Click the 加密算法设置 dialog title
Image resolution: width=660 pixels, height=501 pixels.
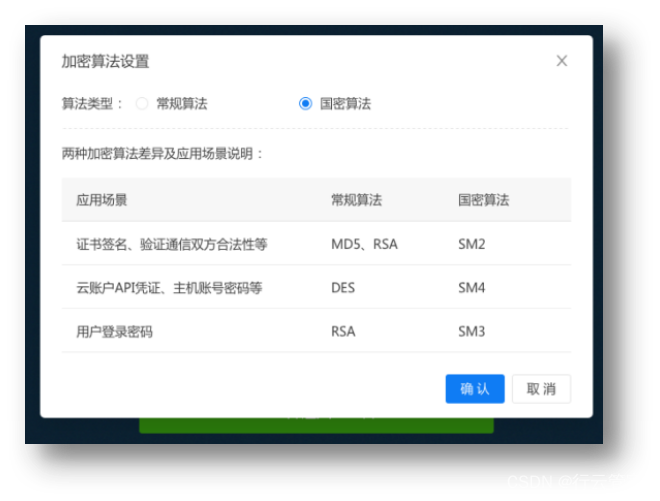pos(105,61)
